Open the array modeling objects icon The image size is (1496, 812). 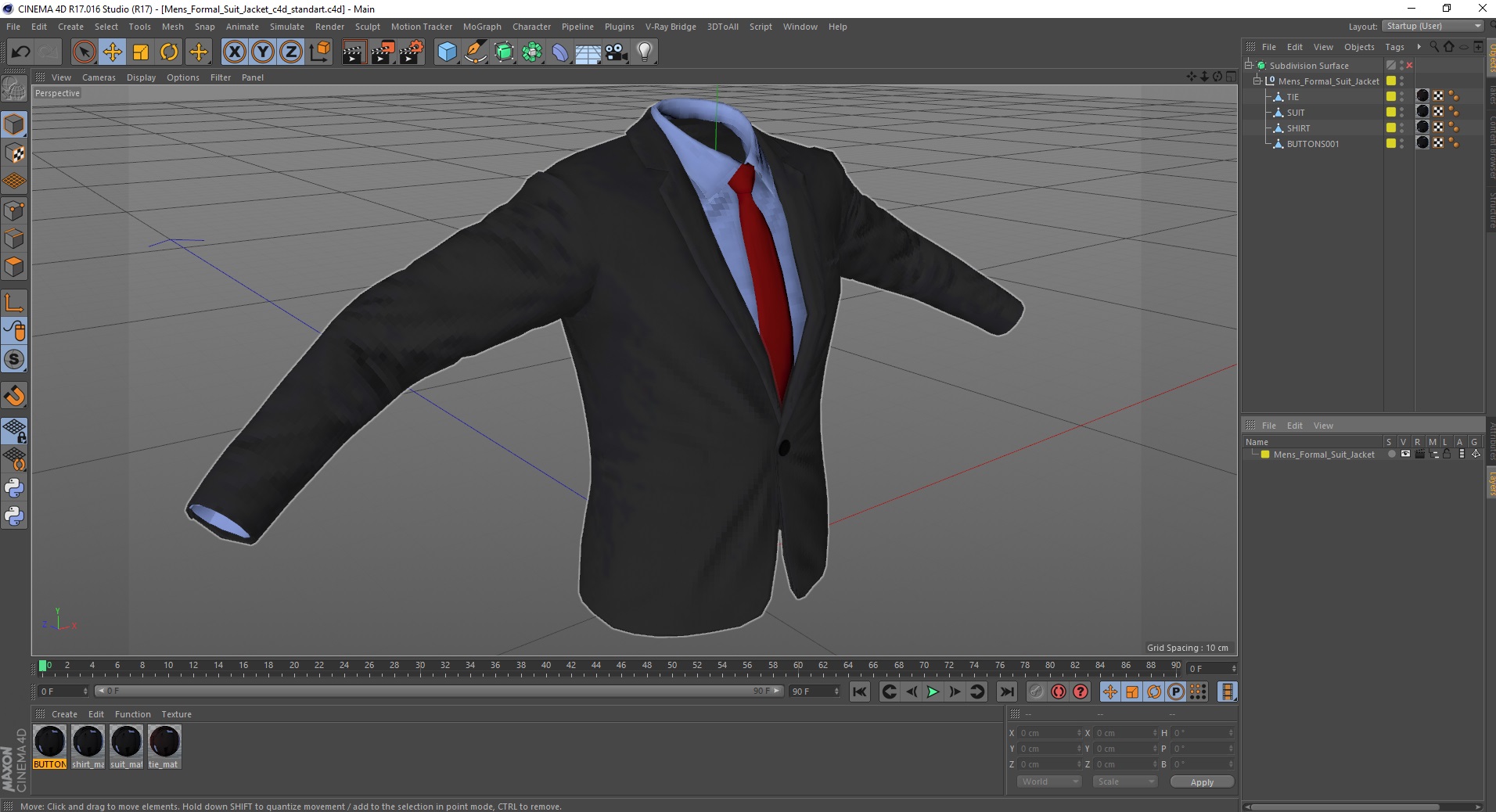[x=532, y=52]
